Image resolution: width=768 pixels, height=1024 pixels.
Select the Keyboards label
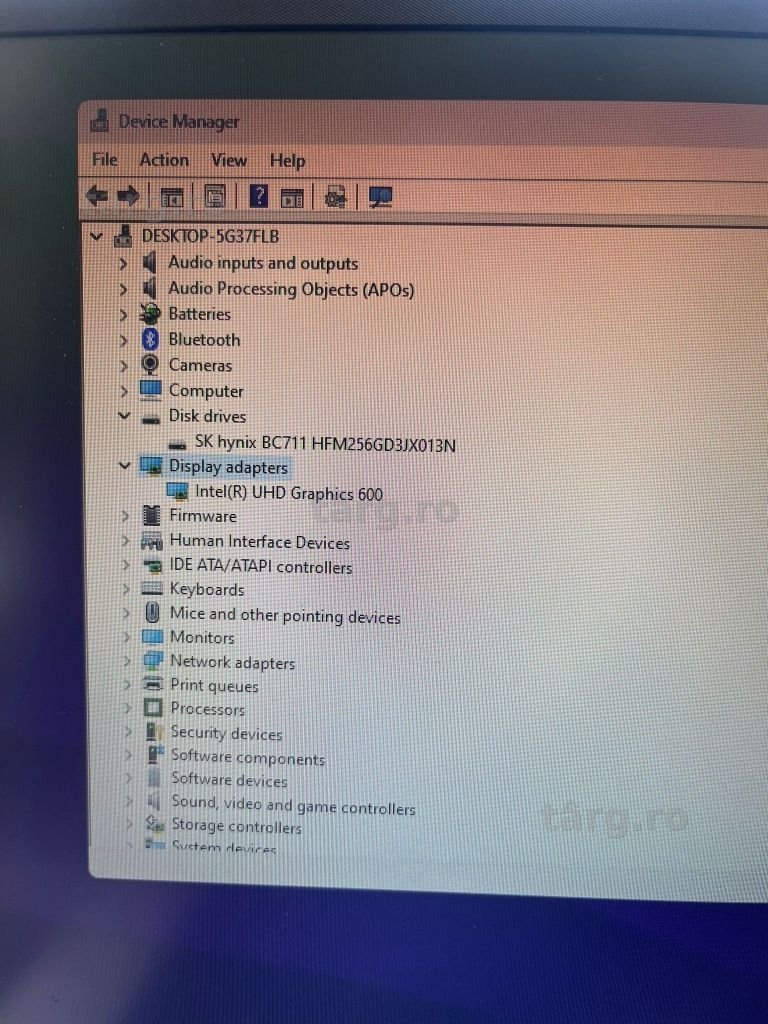(207, 589)
